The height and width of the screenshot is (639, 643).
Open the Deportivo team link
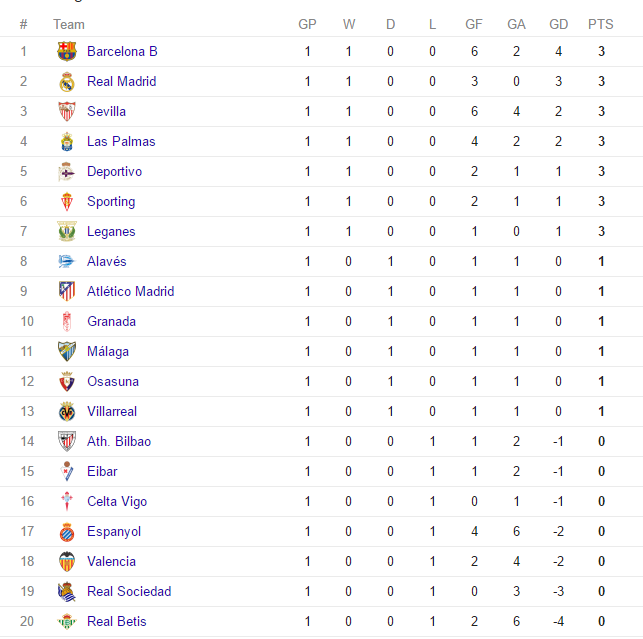point(114,171)
